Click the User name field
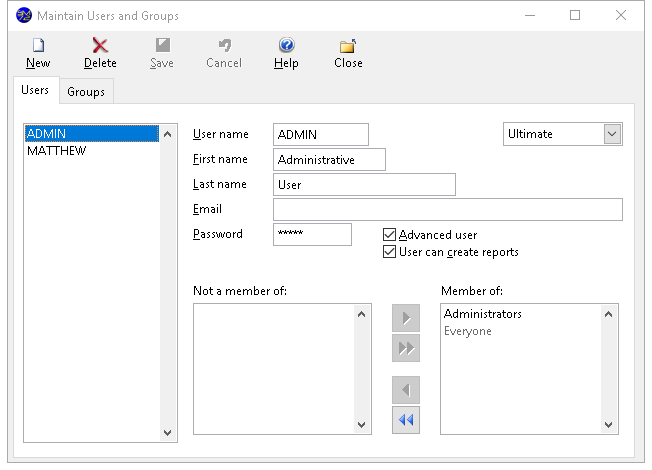This screenshot has height=470, width=652. click(321, 134)
